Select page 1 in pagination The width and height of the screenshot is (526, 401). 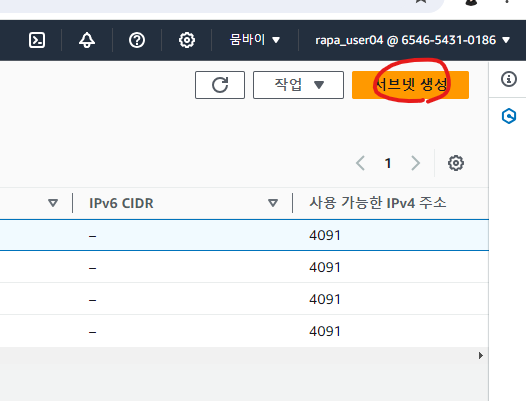388,163
